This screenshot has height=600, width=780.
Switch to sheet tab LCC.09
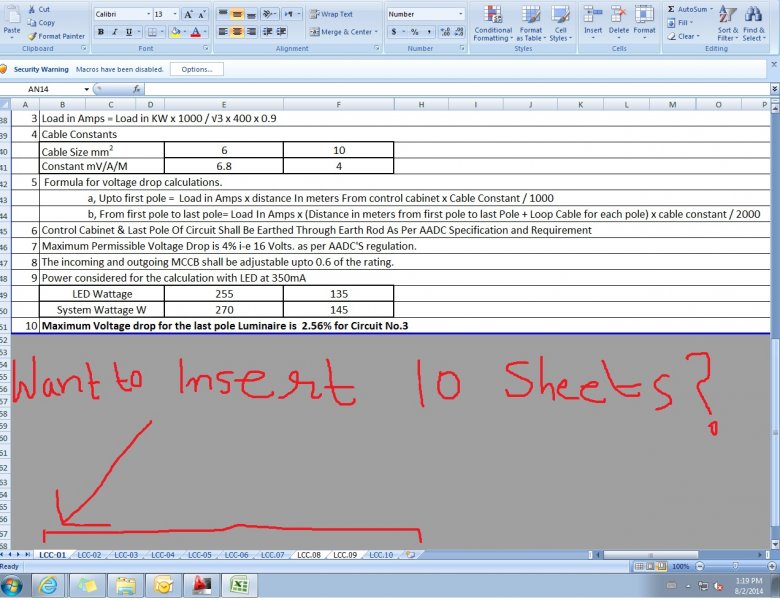pos(345,555)
